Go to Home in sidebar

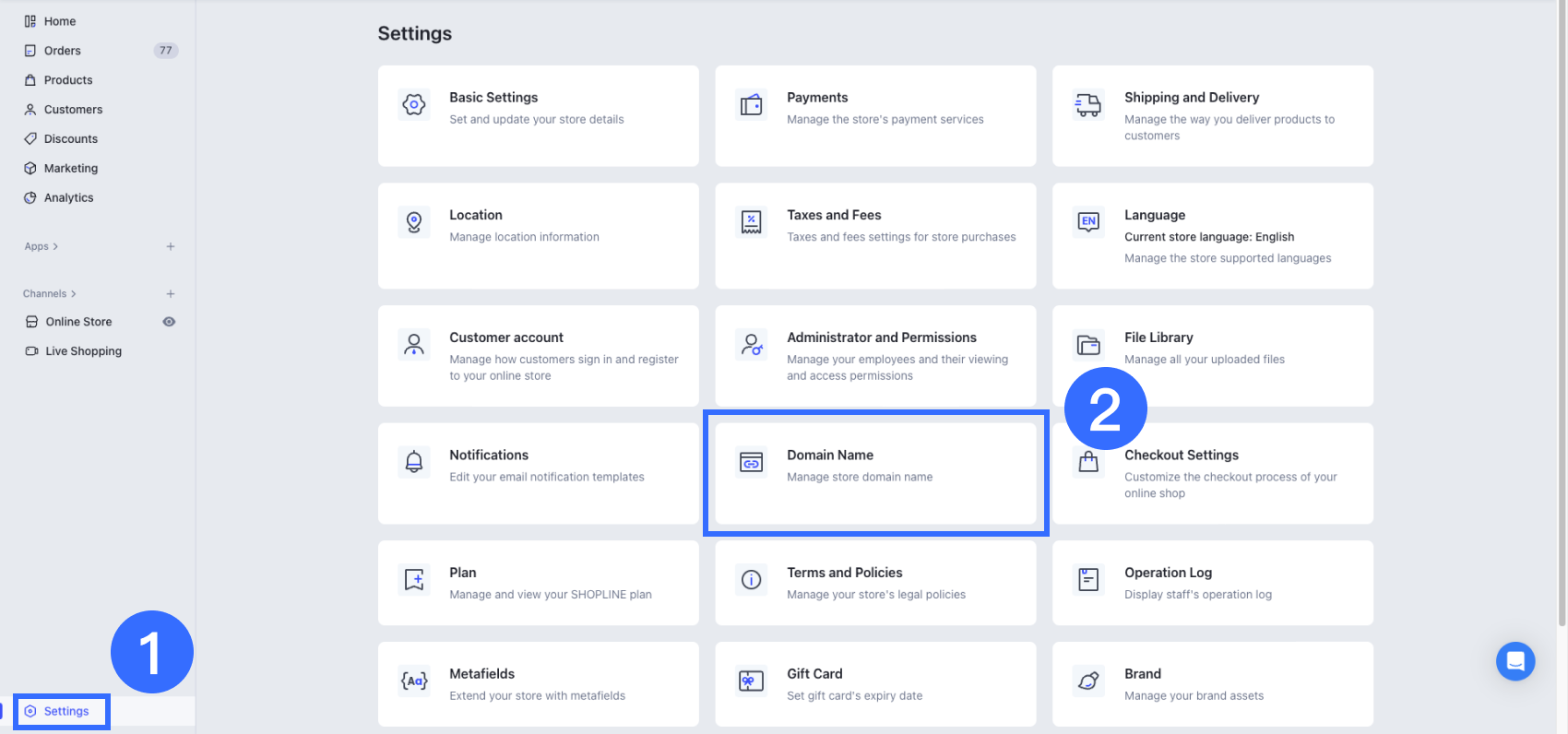click(x=60, y=21)
